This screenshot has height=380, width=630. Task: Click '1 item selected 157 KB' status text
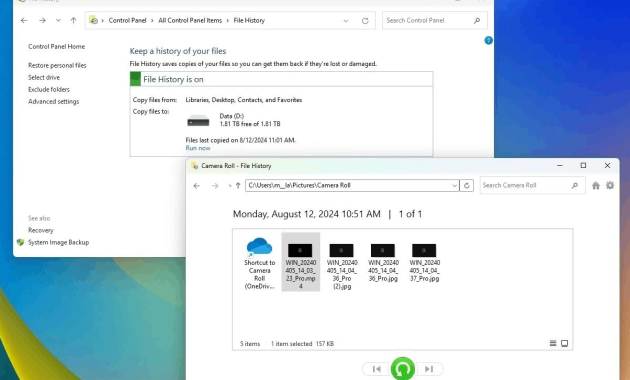pyautogui.click(x=303, y=344)
